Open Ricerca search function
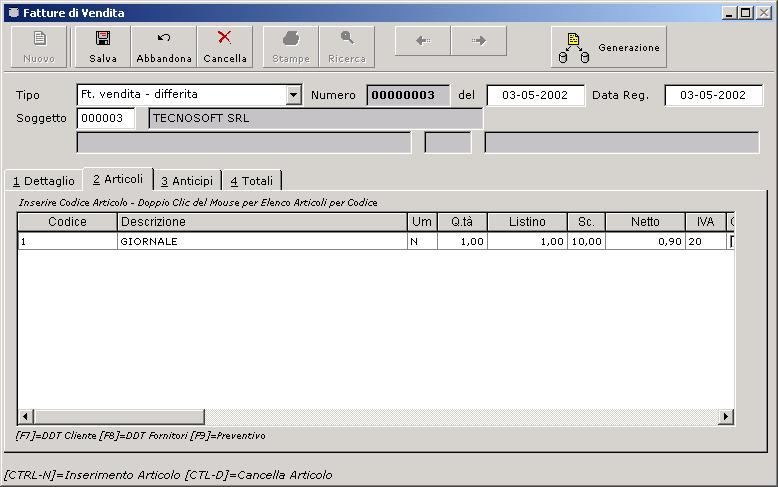Image resolution: width=778 pixels, height=487 pixels. 347,47
